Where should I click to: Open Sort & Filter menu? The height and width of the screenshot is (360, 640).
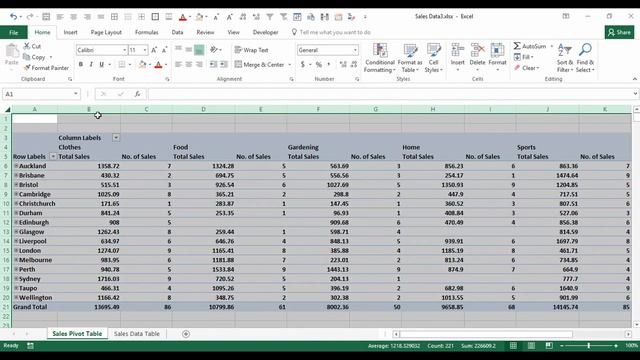click(x=565, y=58)
